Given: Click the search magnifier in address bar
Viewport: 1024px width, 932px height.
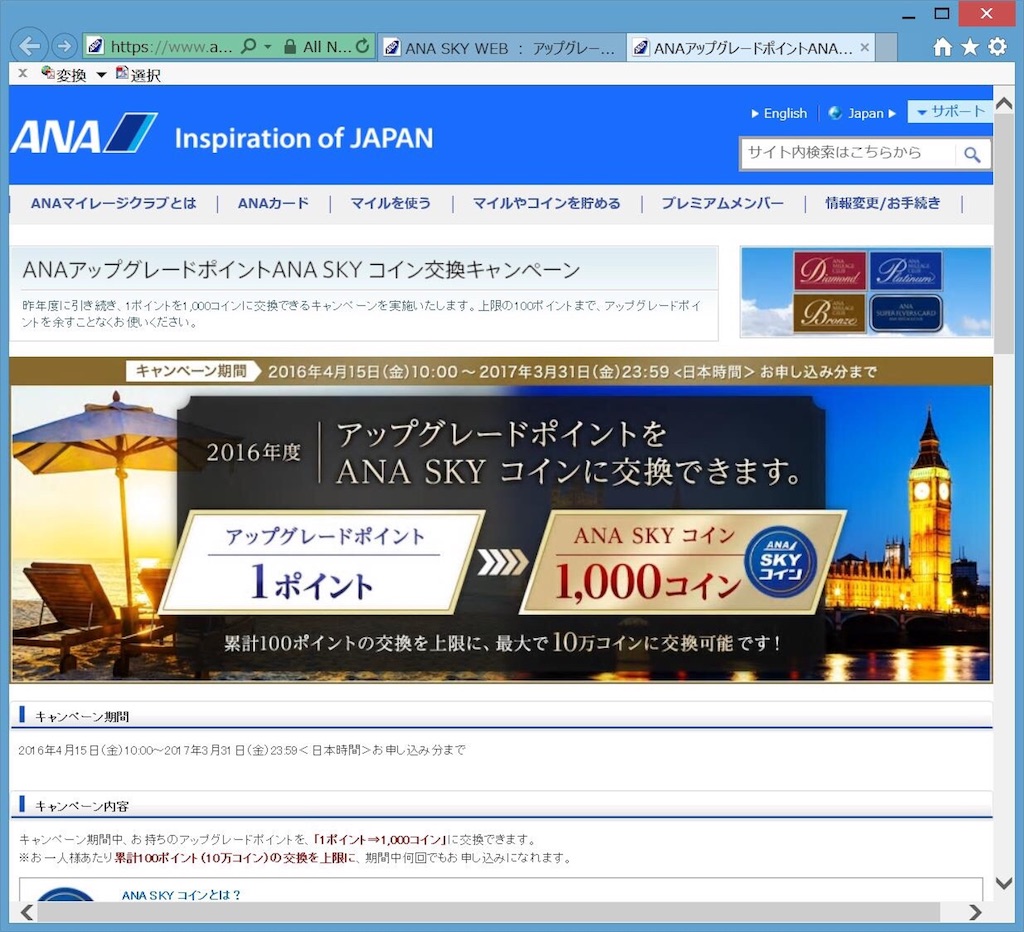Looking at the screenshot, I should 248,46.
